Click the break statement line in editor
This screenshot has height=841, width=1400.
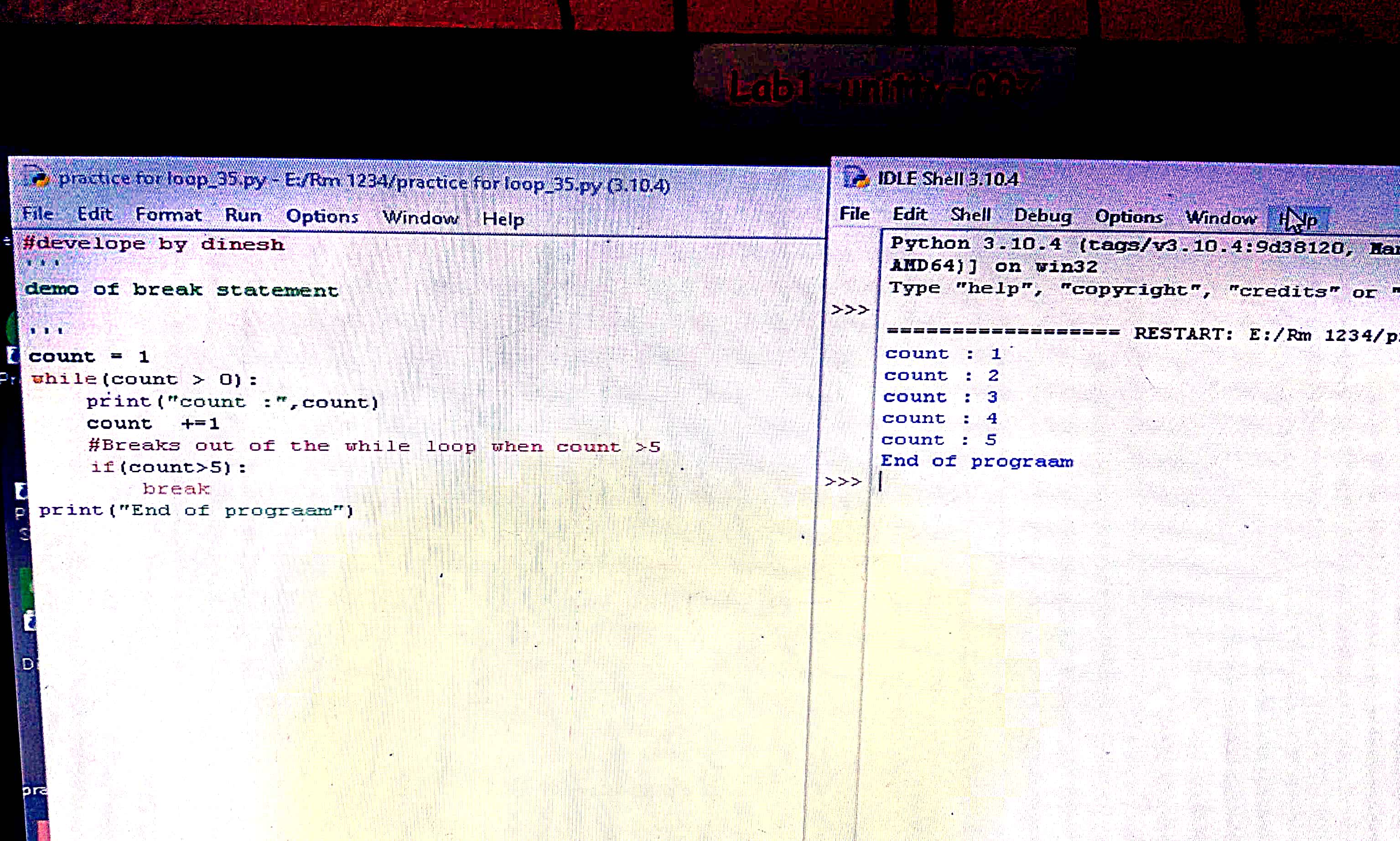point(176,489)
